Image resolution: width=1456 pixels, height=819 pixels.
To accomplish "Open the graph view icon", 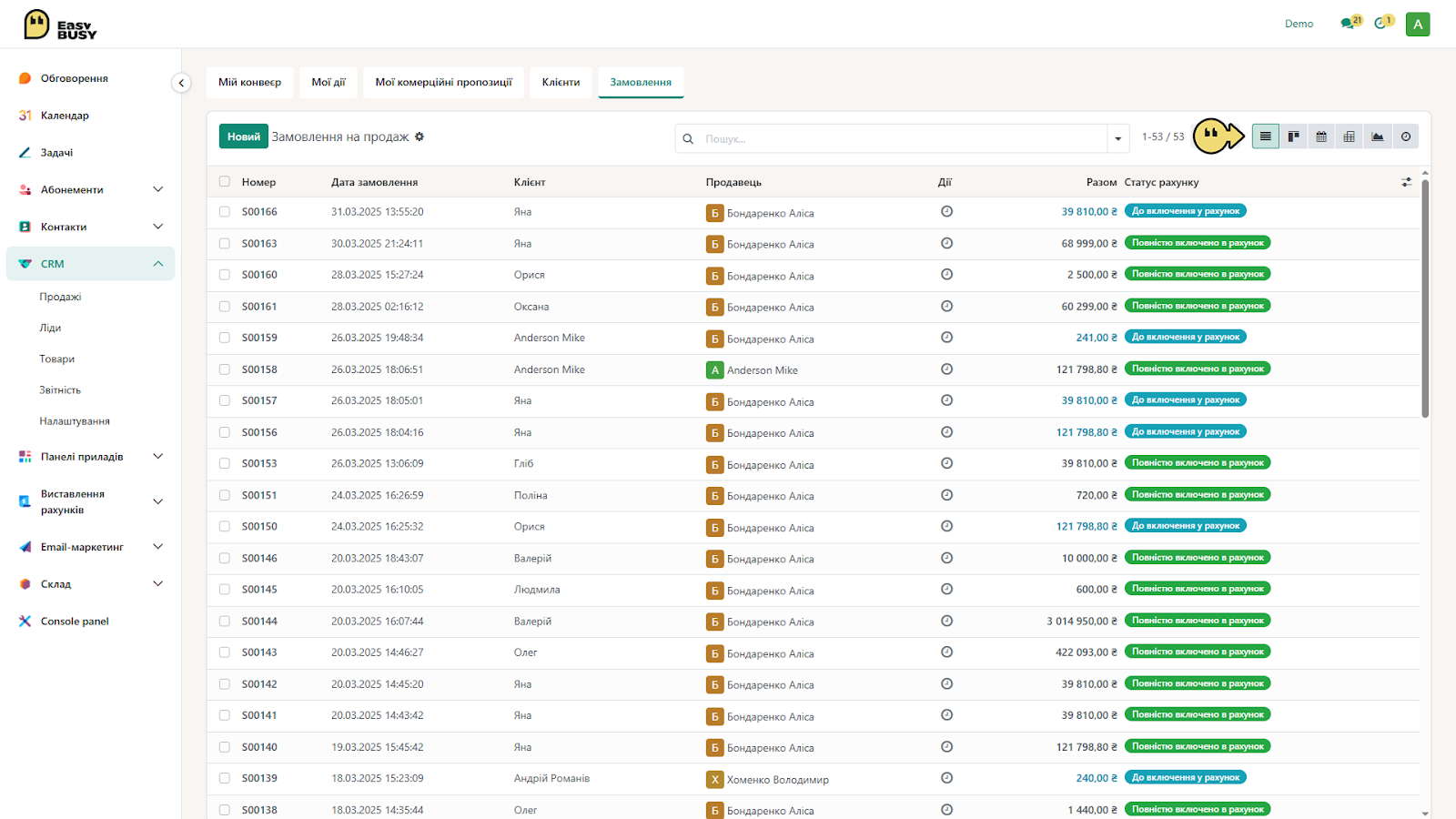I will coord(1378,136).
